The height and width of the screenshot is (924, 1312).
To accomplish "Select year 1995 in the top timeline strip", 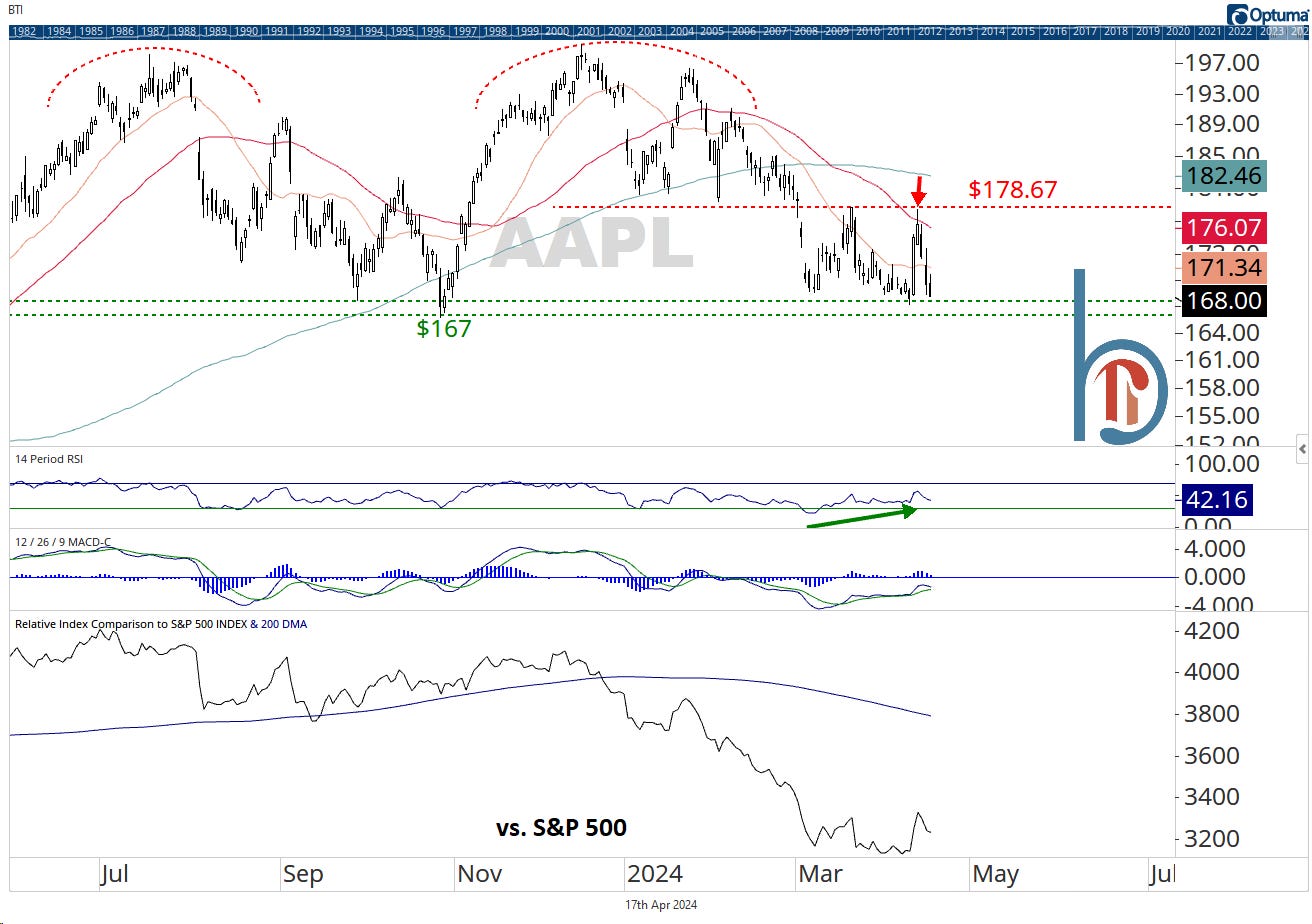I will pos(402,32).
